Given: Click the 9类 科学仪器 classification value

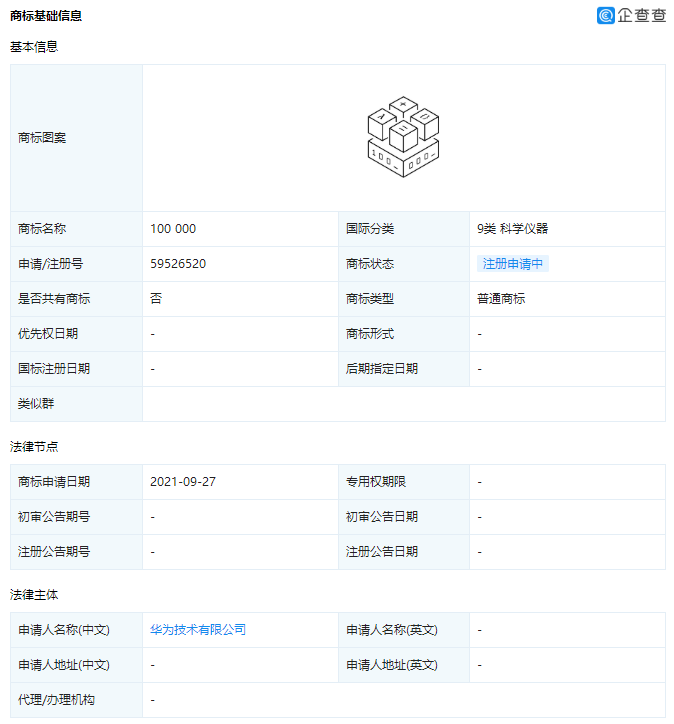Looking at the screenshot, I should [513, 229].
